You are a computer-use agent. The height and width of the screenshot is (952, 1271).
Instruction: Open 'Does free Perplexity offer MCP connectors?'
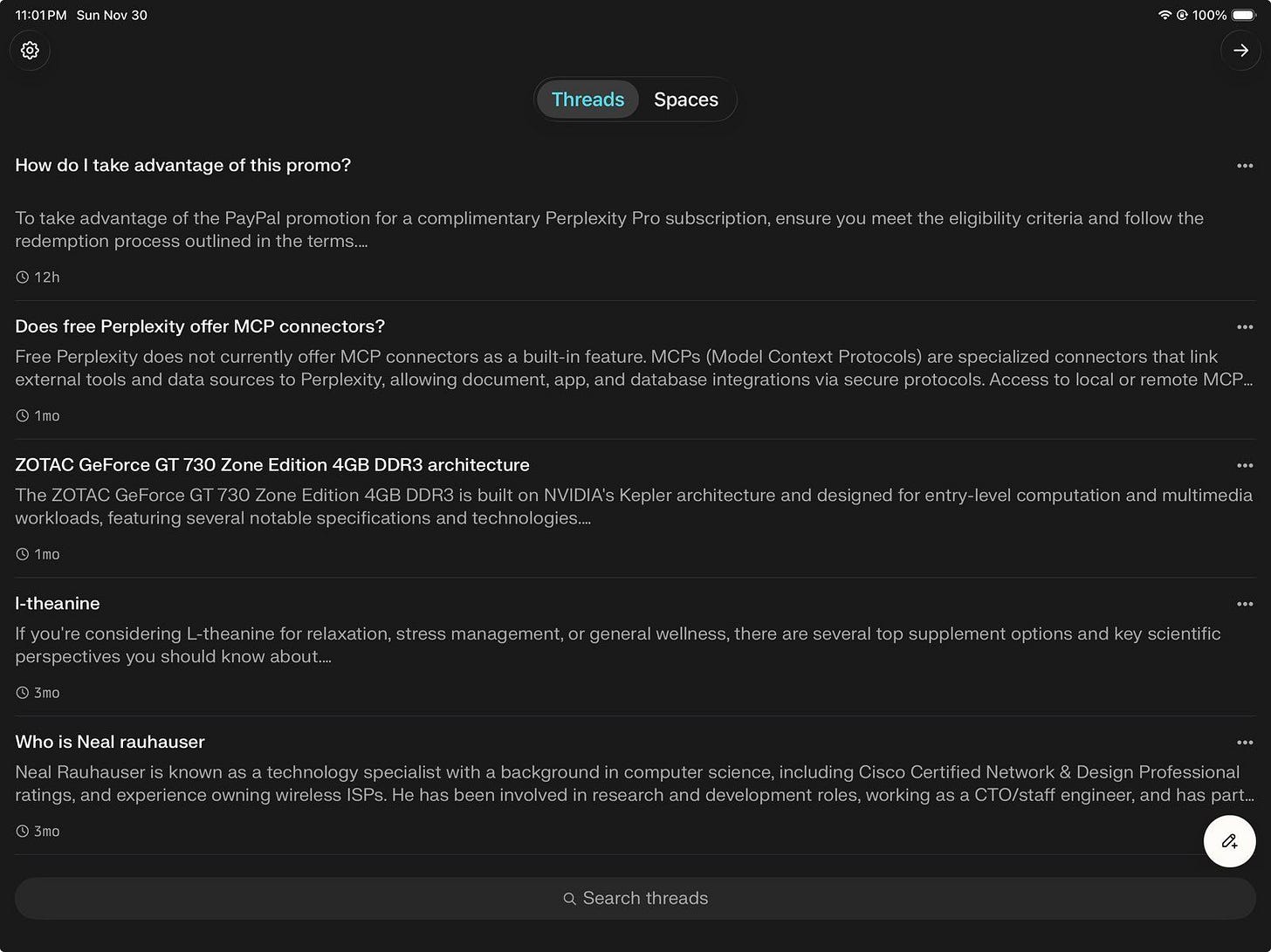point(200,326)
